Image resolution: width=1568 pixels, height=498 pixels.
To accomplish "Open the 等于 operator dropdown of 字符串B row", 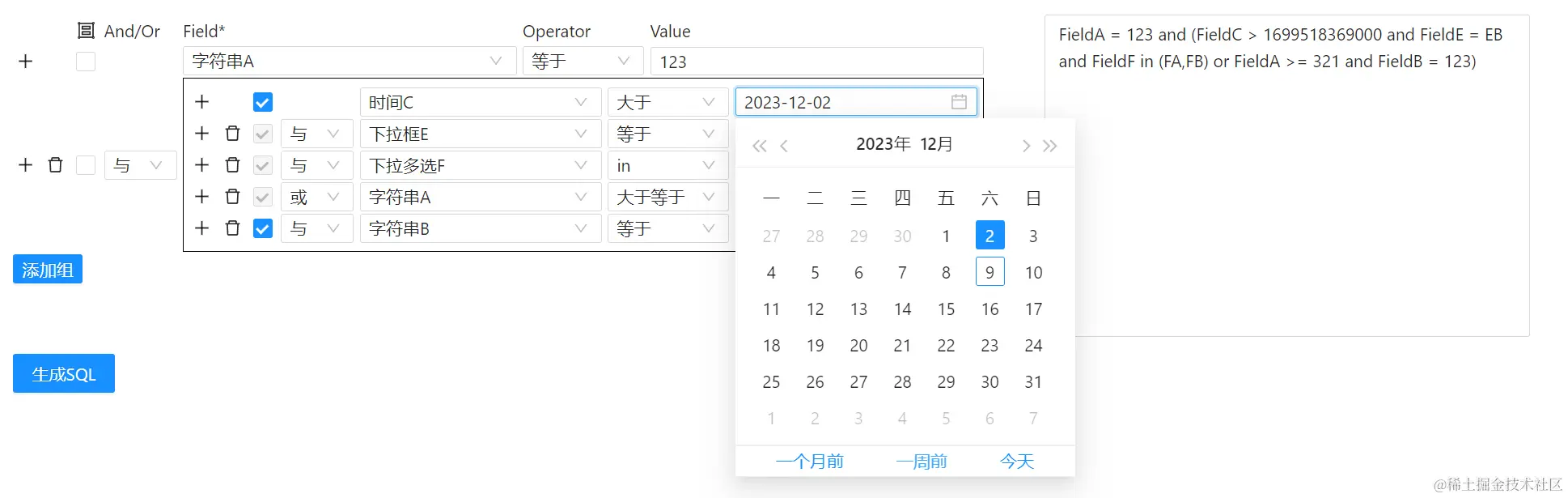I will coord(667,228).
